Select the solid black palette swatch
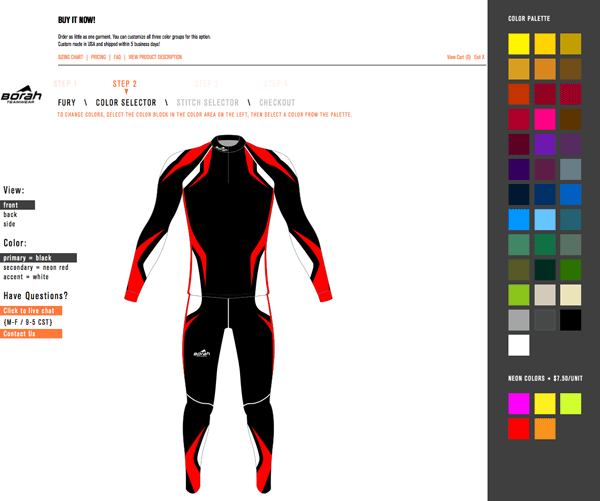The image size is (600, 501). pos(570,320)
